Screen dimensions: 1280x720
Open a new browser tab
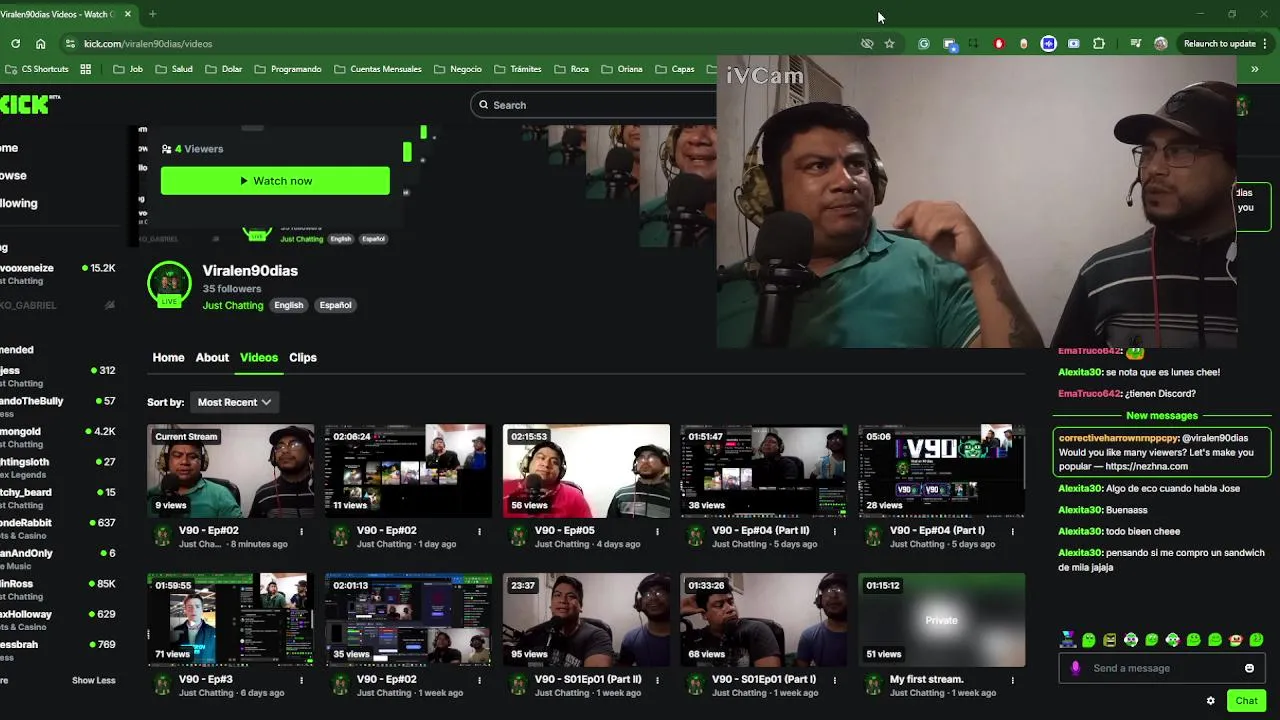(x=152, y=14)
